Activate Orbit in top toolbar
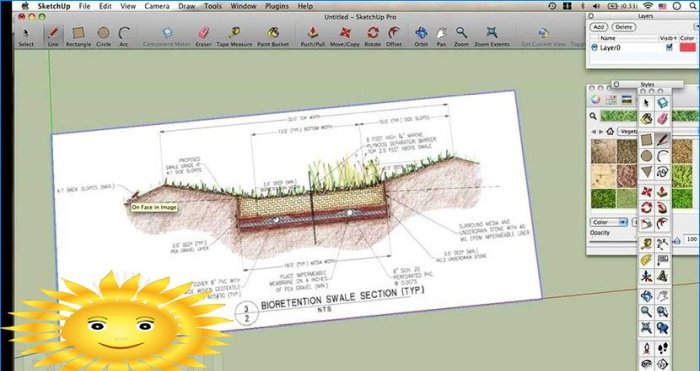 (x=421, y=36)
